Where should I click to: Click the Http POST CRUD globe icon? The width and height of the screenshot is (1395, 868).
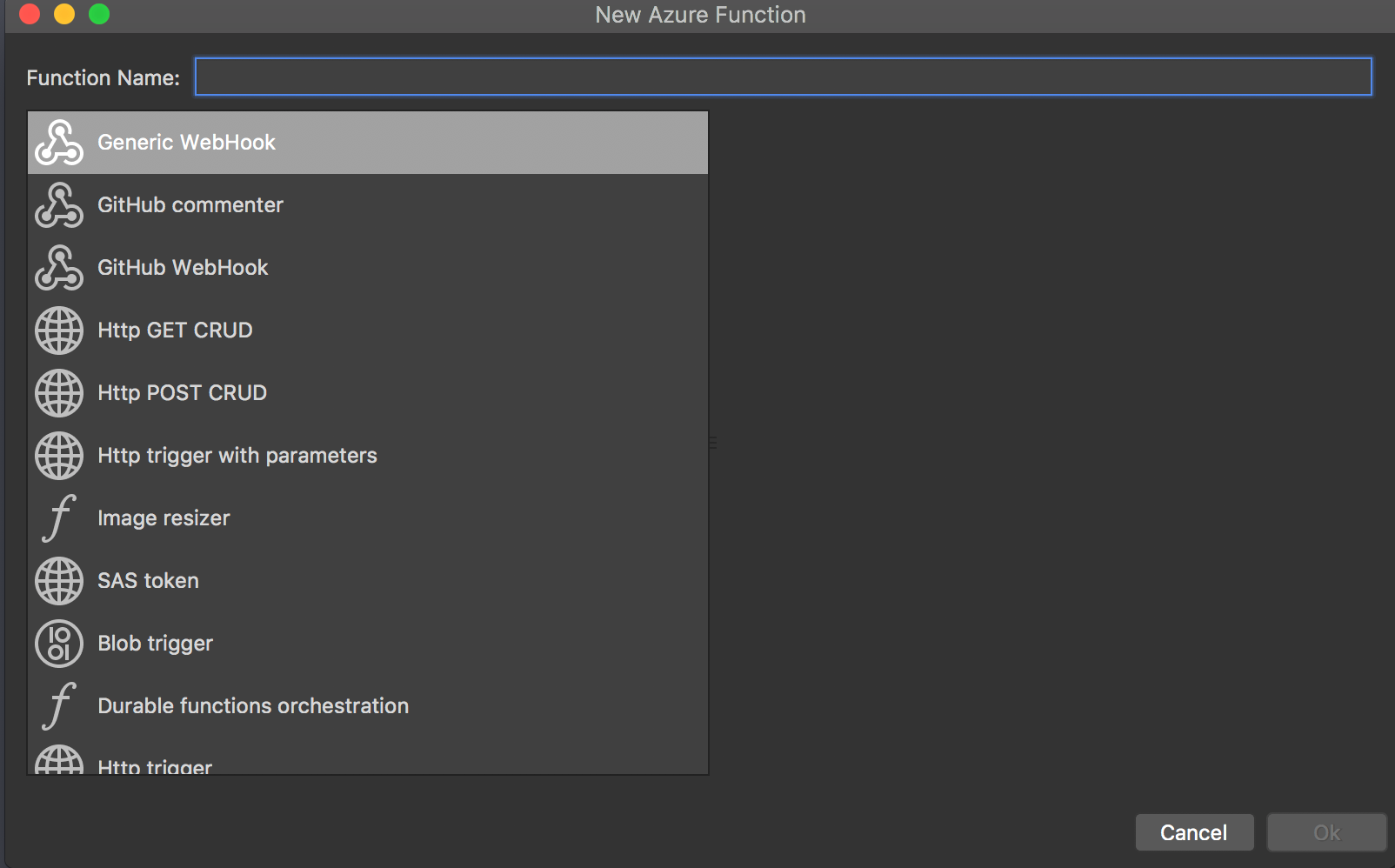(59, 393)
